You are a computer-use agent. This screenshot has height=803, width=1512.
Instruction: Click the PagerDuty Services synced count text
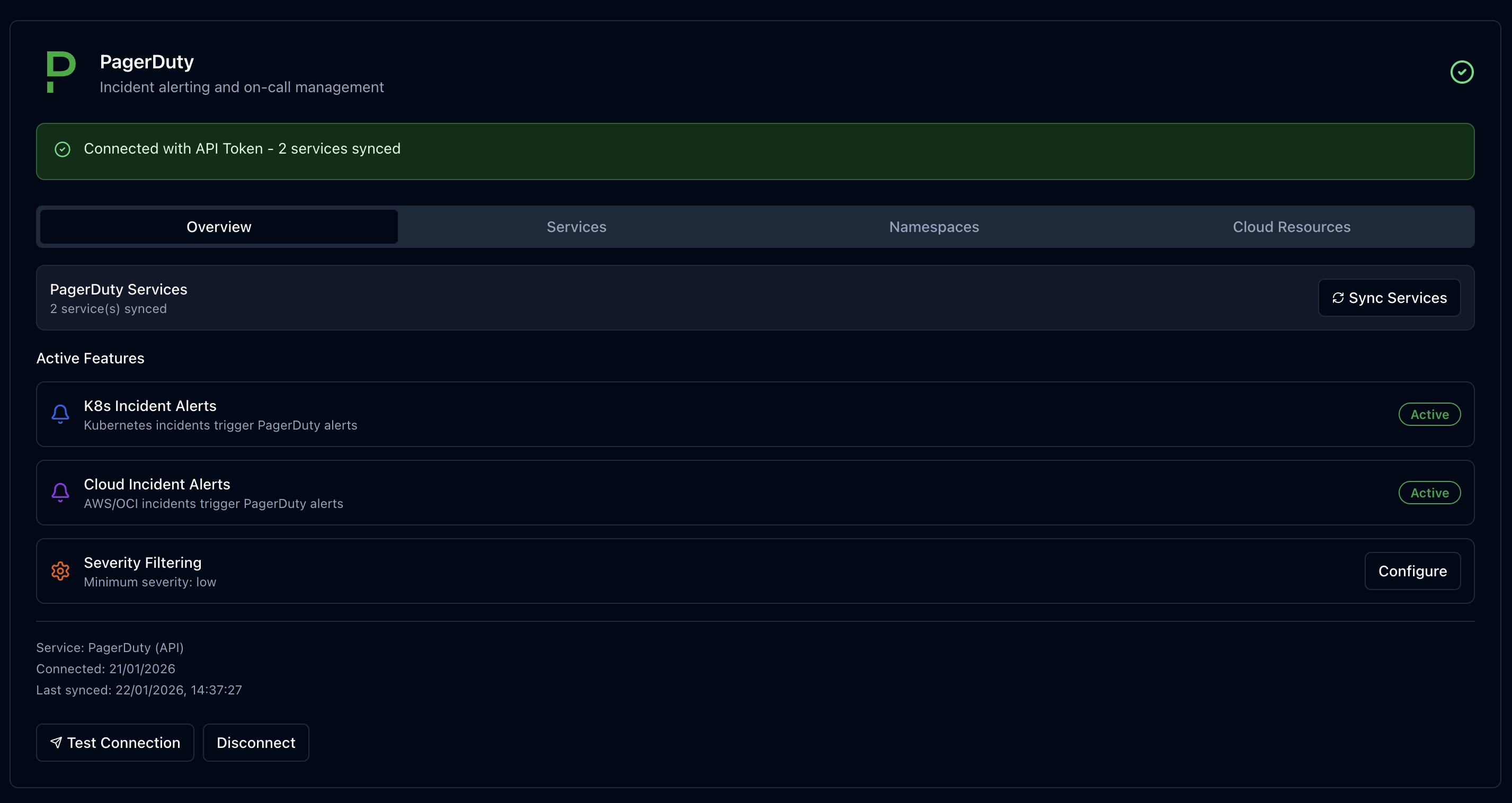[108, 308]
